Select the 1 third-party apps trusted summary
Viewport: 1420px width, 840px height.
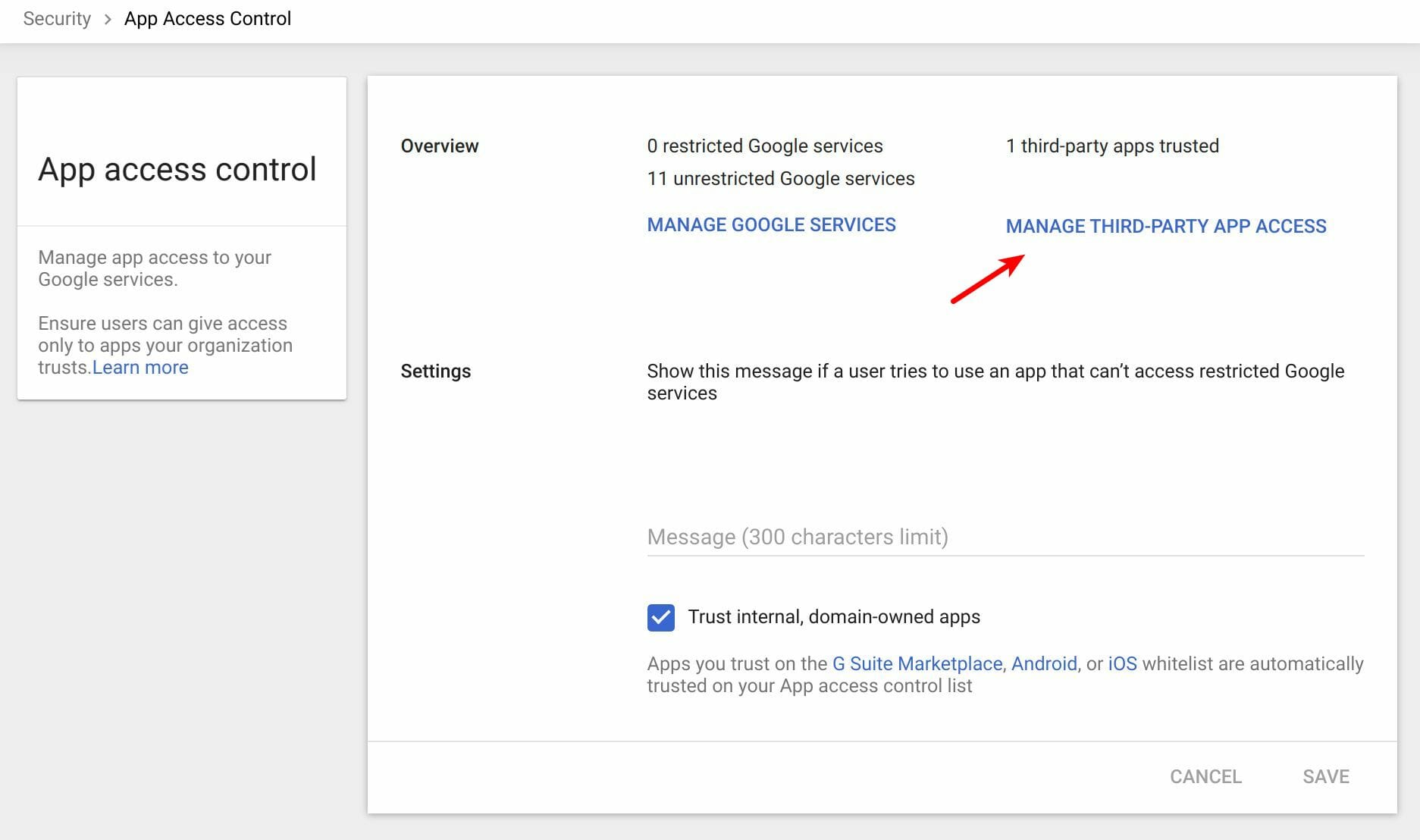click(x=1112, y=146)
